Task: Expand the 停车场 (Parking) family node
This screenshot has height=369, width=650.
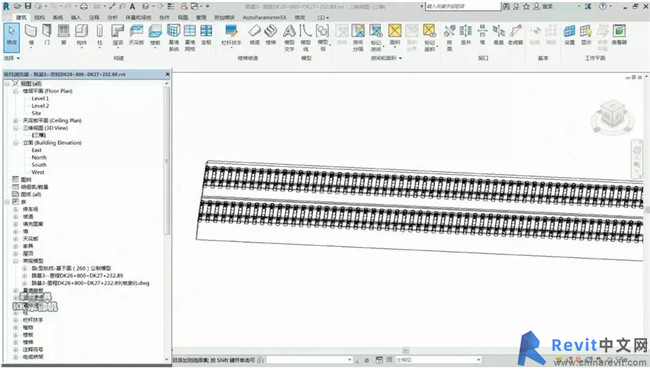Action: 15,209
